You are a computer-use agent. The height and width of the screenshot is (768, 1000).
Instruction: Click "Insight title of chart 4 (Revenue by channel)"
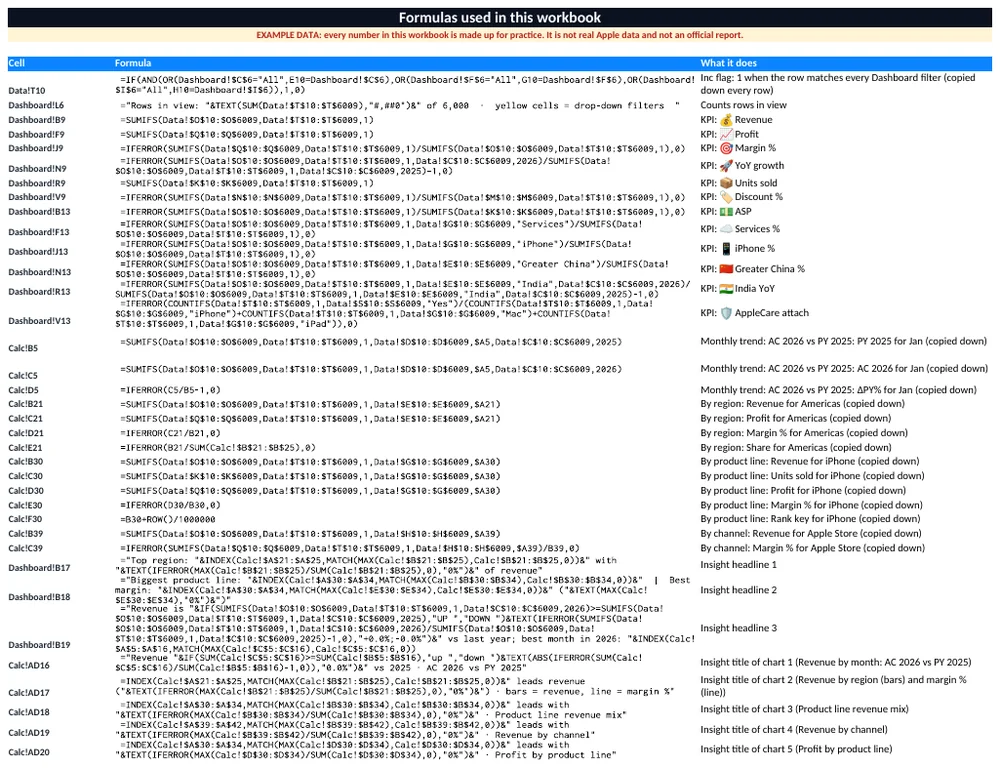[x=794, y=730]
